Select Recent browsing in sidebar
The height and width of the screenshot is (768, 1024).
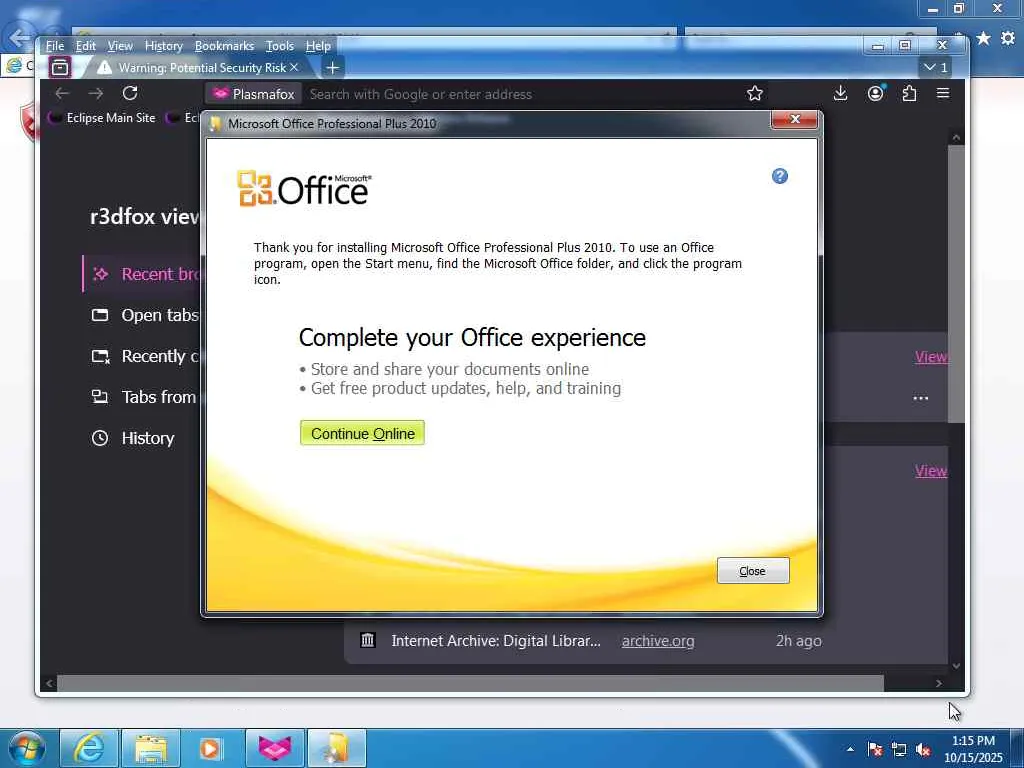click(x=142, y=274)
